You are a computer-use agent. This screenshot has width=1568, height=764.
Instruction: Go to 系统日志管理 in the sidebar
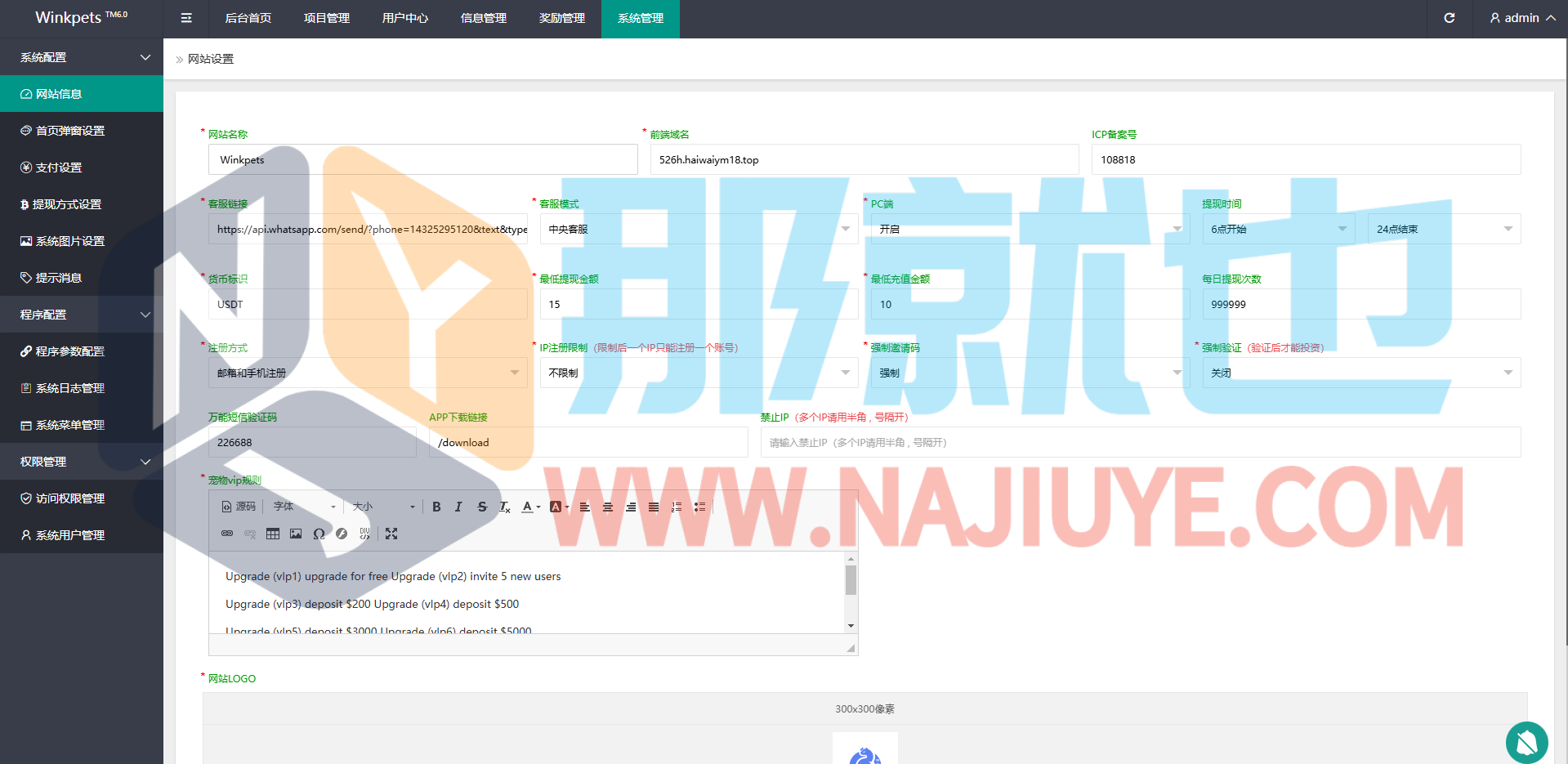point(70,388)
